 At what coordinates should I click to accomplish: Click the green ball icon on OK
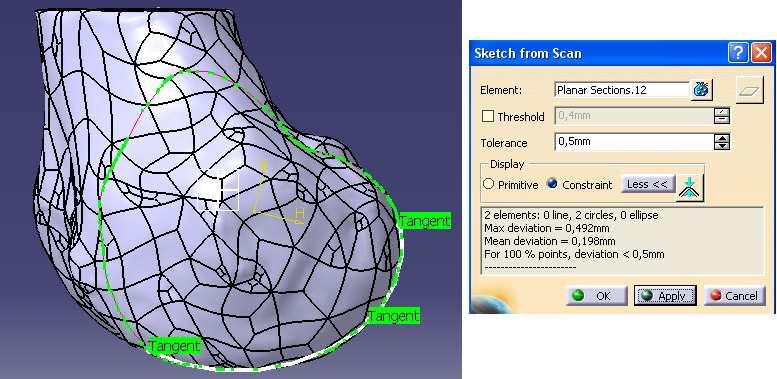pos(577,296)
